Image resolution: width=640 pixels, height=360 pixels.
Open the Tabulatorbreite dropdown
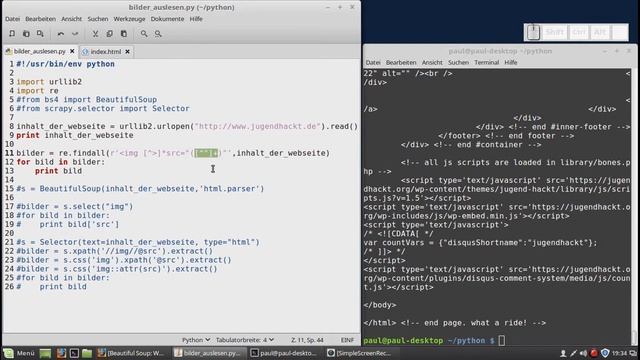245,340
